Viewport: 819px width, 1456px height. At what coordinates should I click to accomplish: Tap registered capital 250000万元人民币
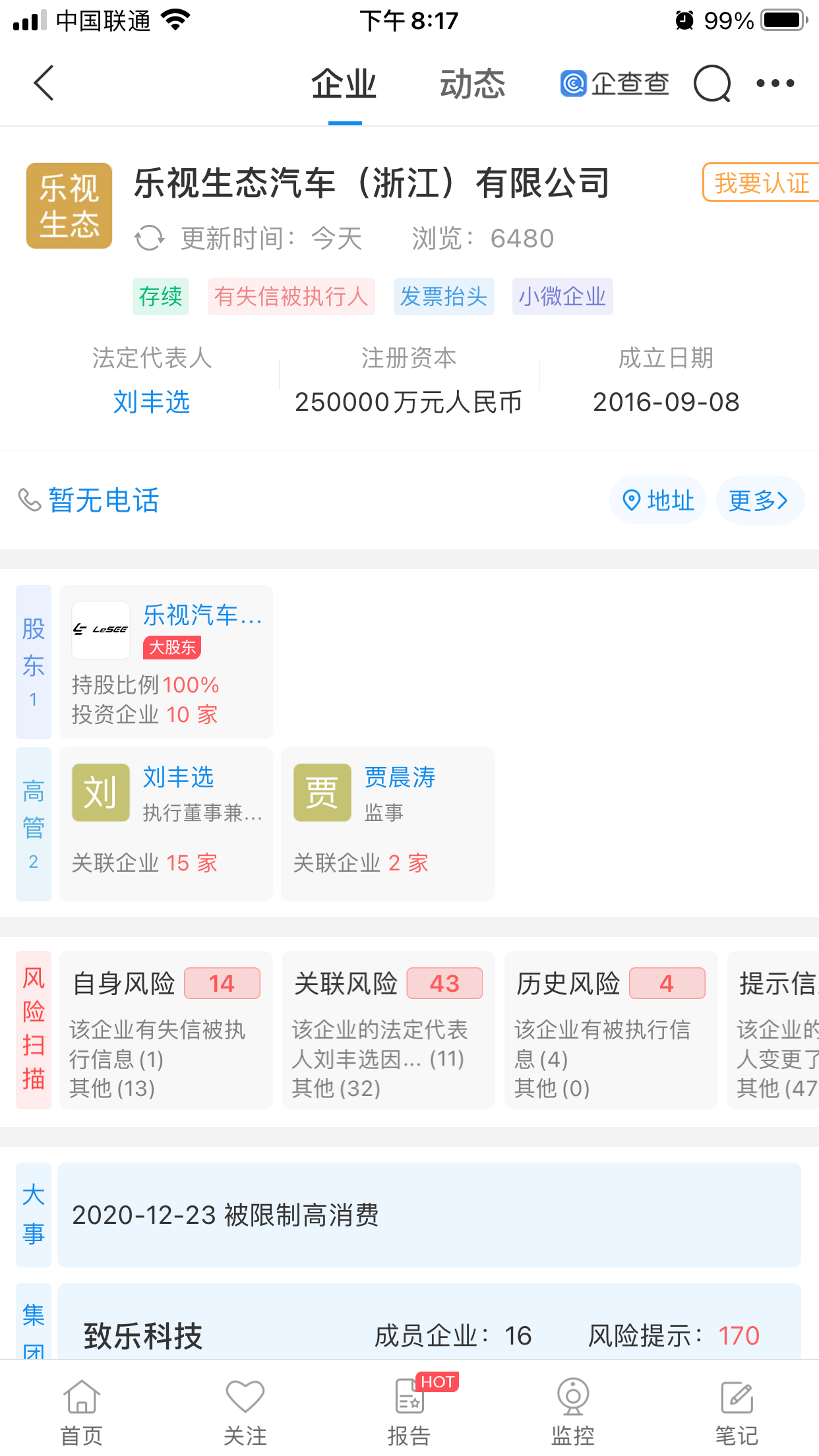(x=408, y=402)
